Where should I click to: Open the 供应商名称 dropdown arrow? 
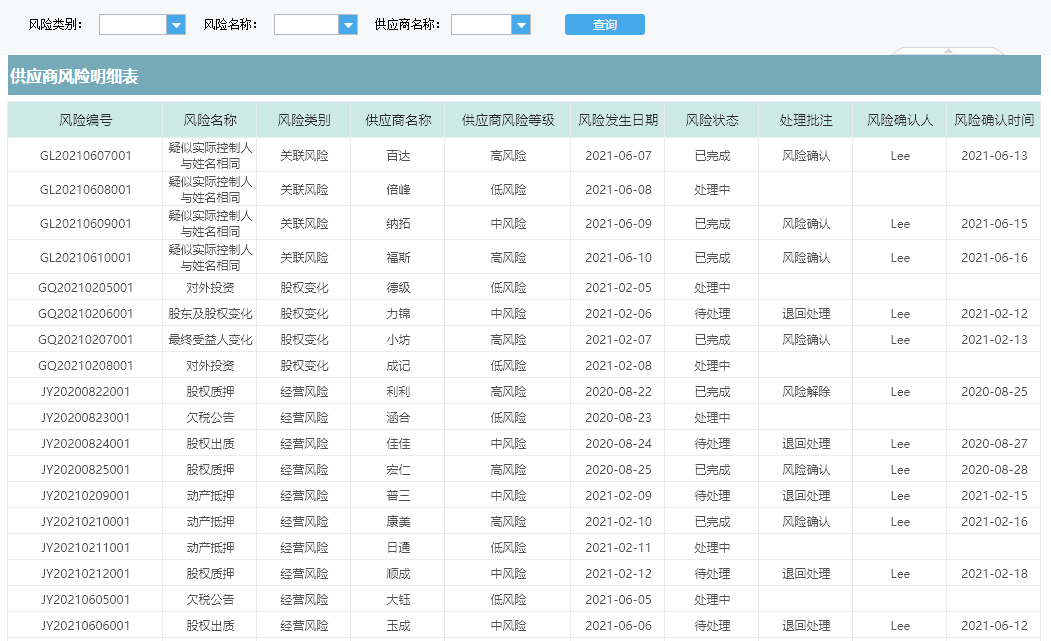[x=521, y=25]
